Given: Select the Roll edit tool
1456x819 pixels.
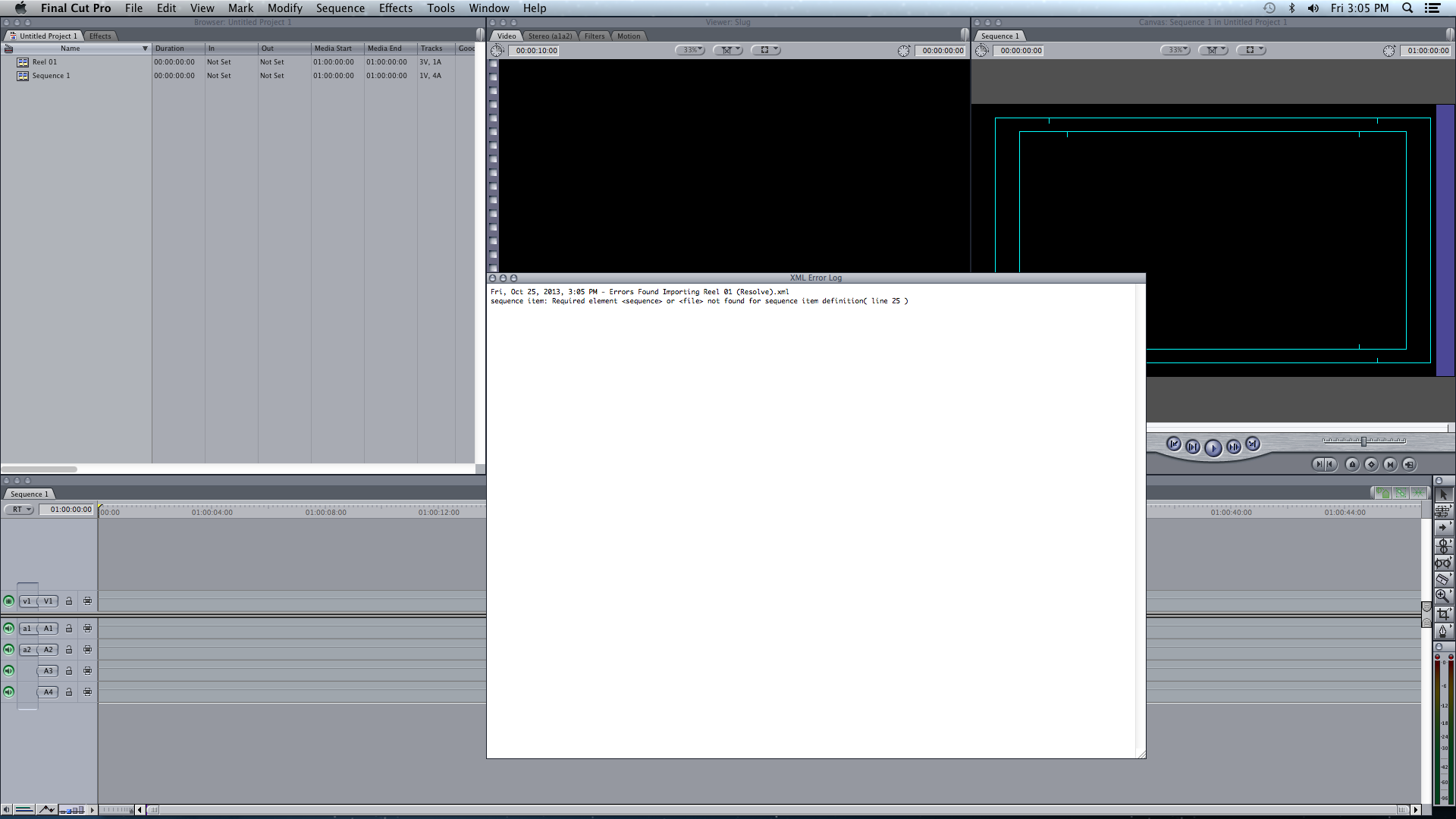Looking at the screenshot, I should tap(1443, 545).
